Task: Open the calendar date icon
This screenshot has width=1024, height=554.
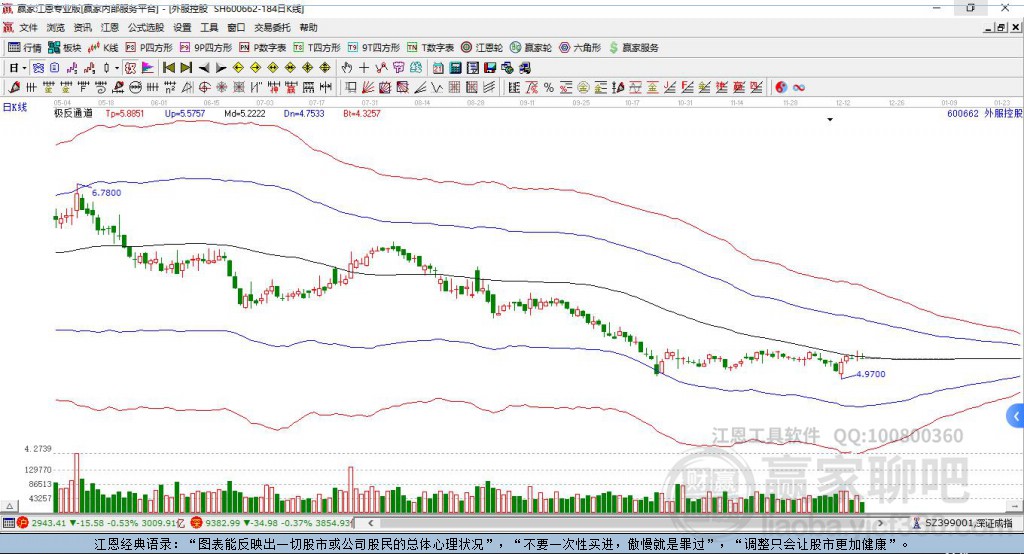Action: (x=438, y=68)
